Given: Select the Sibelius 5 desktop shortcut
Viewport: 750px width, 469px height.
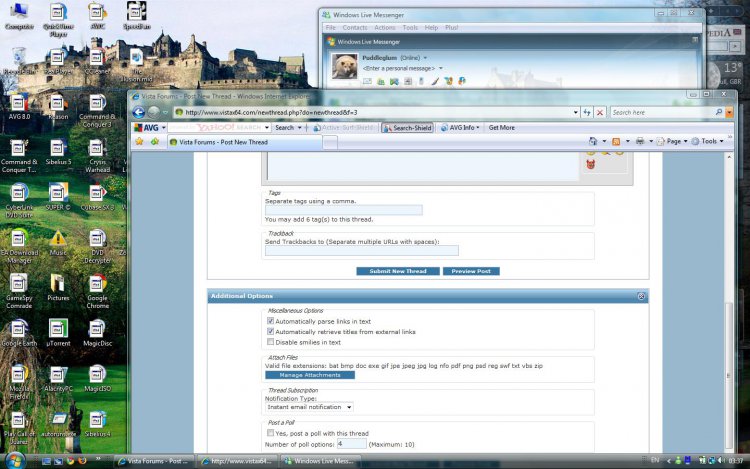Looking at the screenshot, I should click(58, 152).
